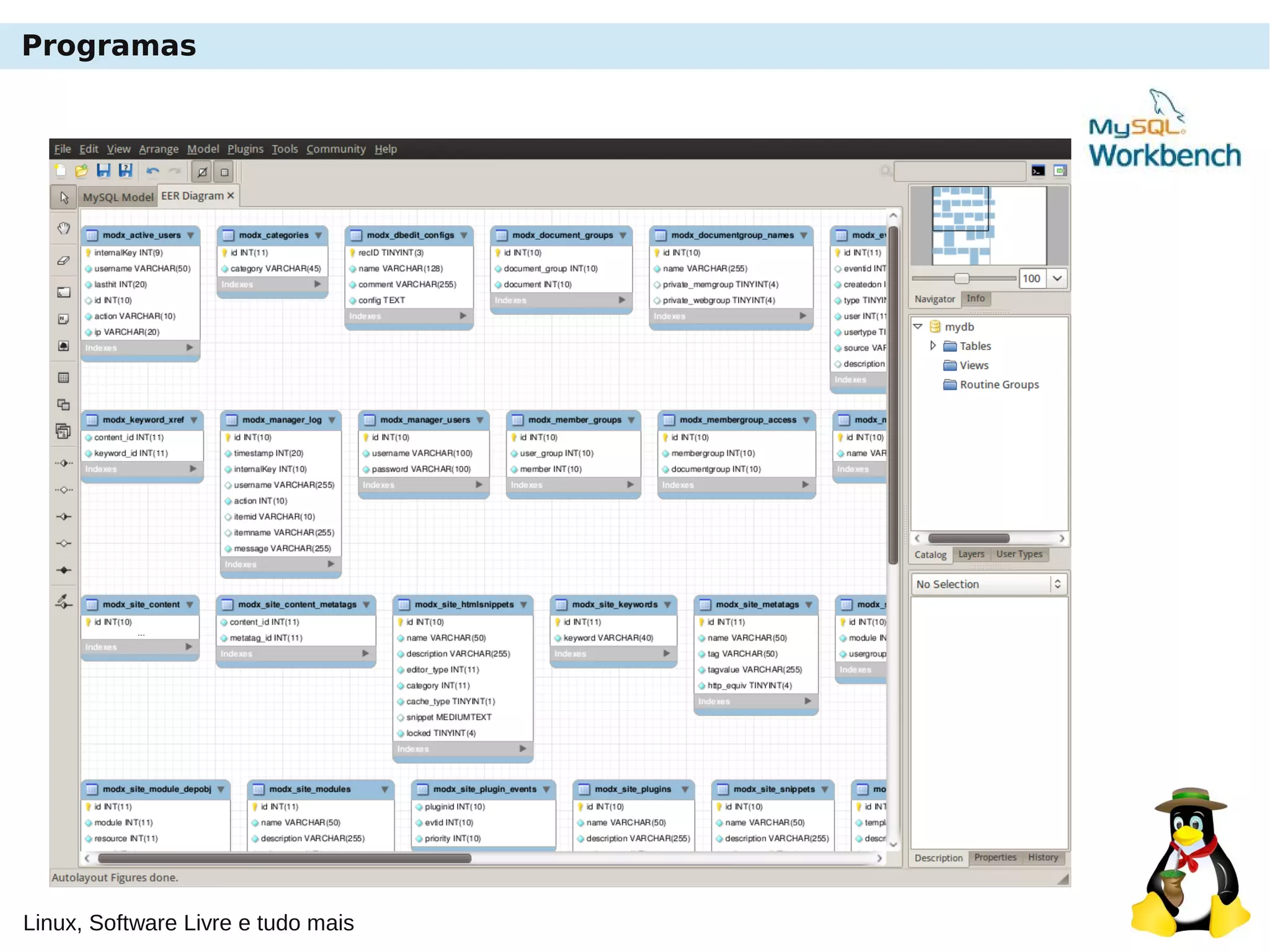The width and height of the screenshot is (1270, 952).
Task: Collapse the mydb schema tree node
Action: (918, 326)
